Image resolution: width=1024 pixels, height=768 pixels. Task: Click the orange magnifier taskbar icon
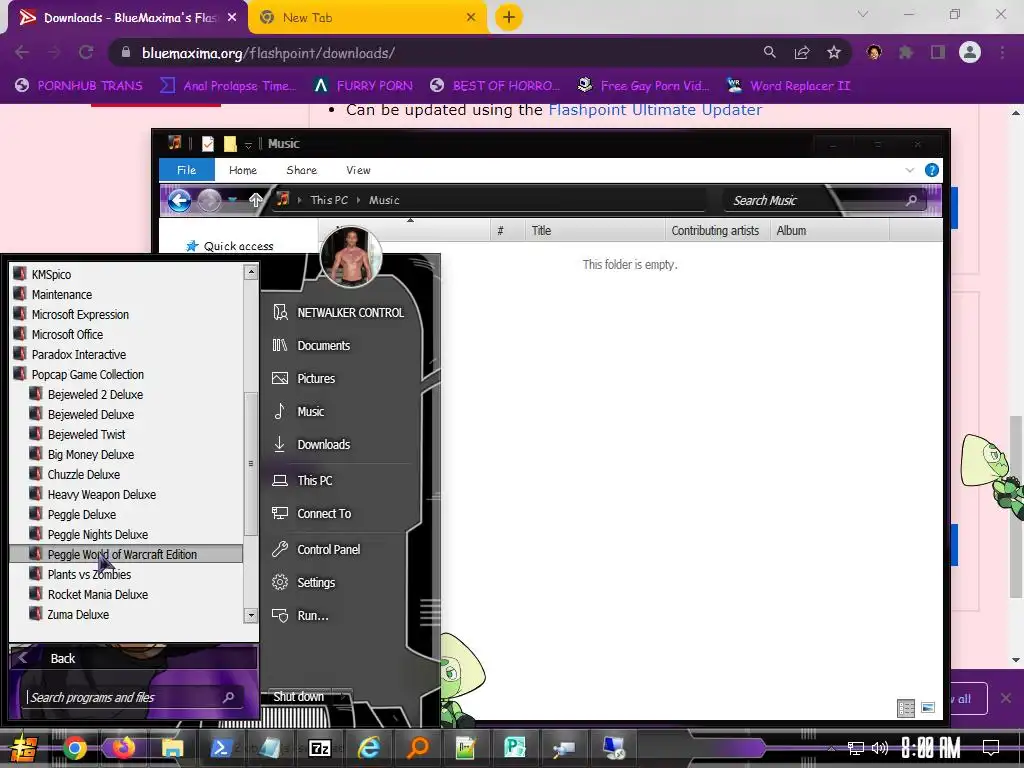pos(417,748)
